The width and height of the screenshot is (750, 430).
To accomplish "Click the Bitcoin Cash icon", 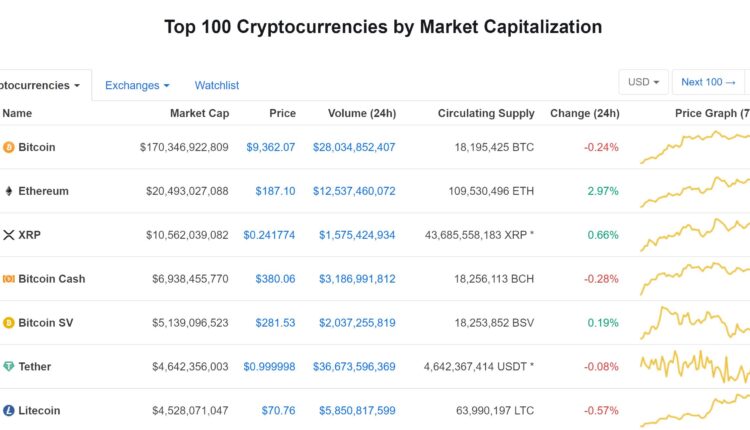I will click(x=9, y=279).
